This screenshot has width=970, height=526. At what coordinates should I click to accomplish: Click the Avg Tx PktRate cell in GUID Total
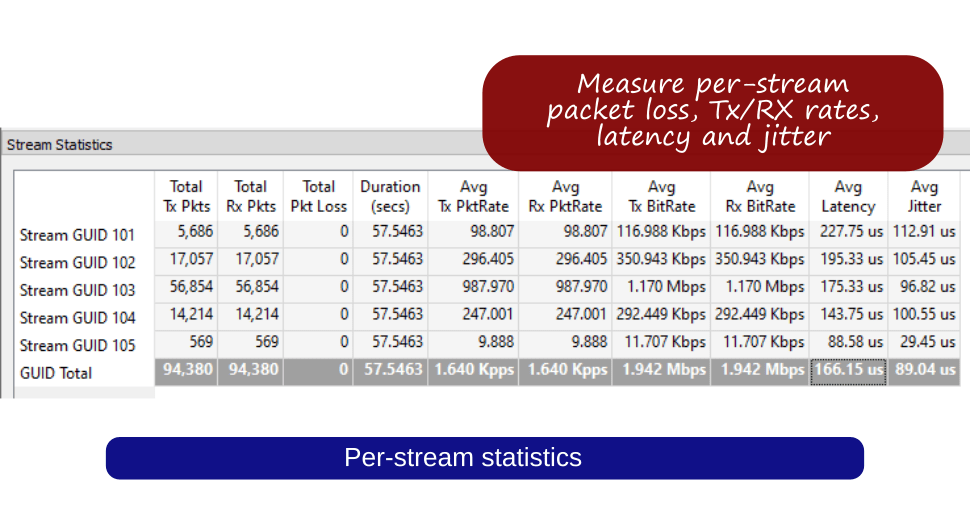pyautogui.click(x=473, y=372)
